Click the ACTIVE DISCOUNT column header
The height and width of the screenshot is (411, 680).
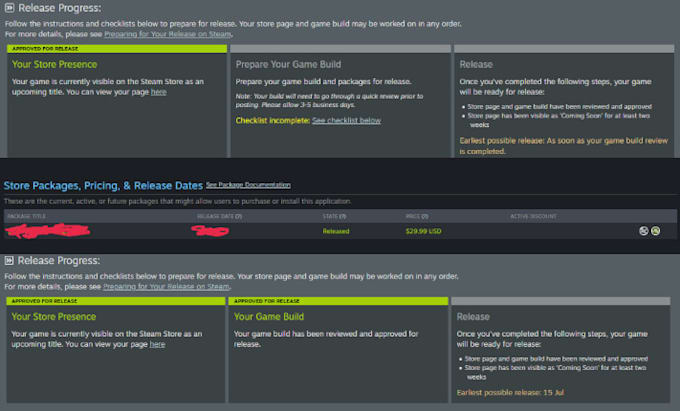533,216
